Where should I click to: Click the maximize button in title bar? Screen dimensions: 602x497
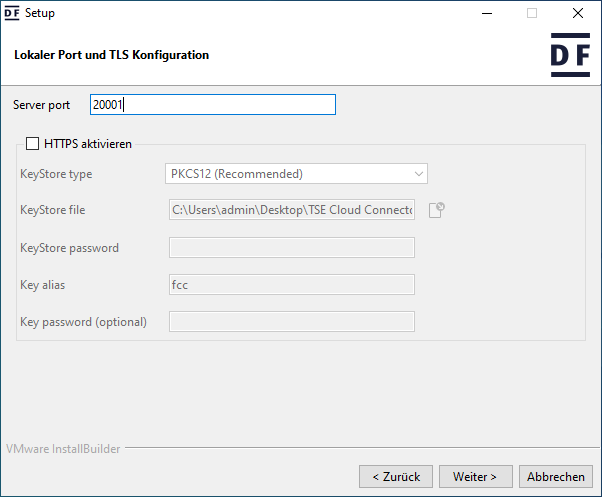pos(532,14)
